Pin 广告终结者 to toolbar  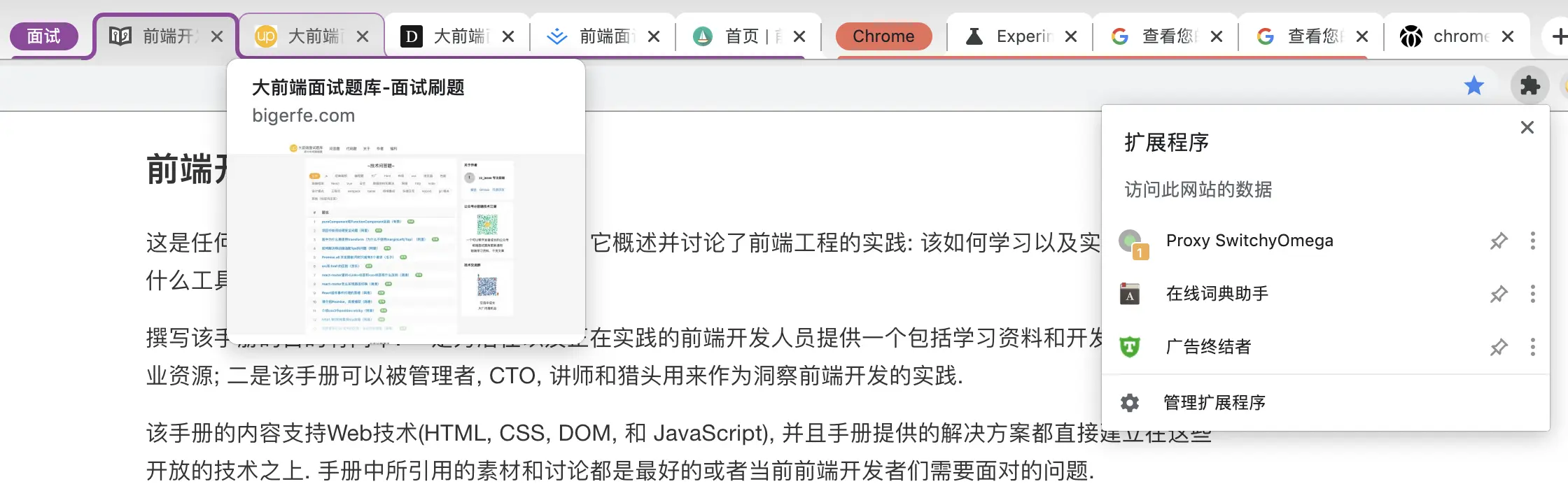pos(1499,348)
